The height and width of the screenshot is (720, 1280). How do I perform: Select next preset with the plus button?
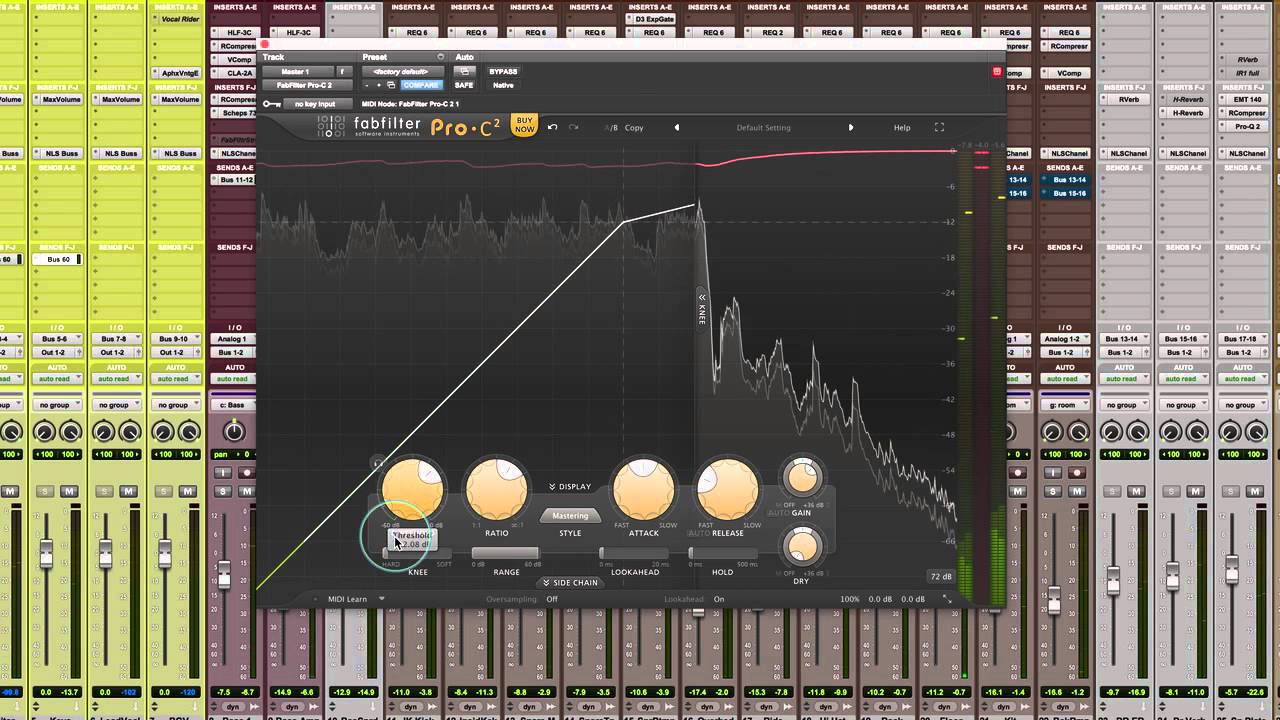(379, 85)
